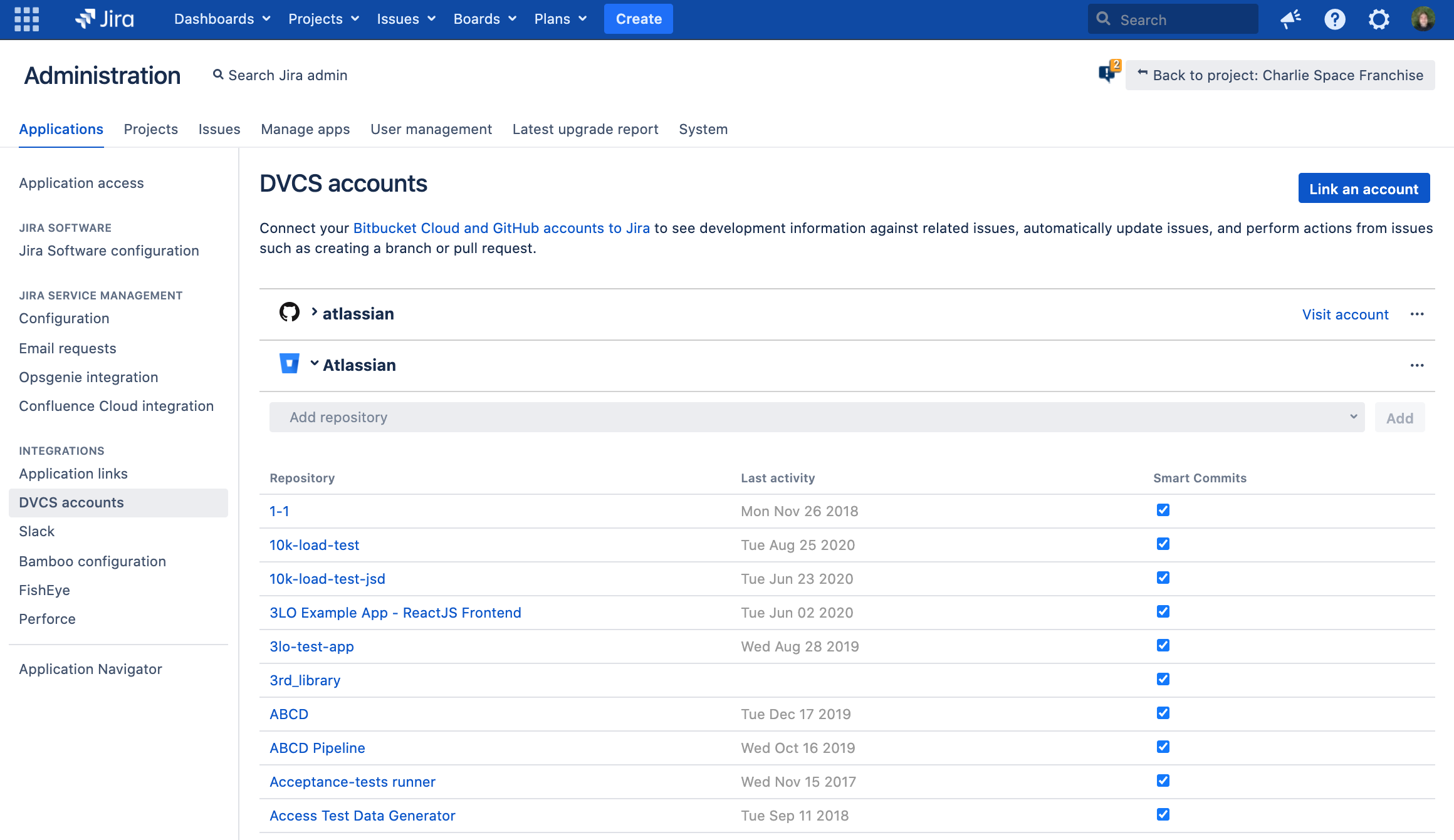This screenshot has height=840, width=1454.
Task: Switch to the Latest upgrade report tab
Action: click(x=585, y=129)
